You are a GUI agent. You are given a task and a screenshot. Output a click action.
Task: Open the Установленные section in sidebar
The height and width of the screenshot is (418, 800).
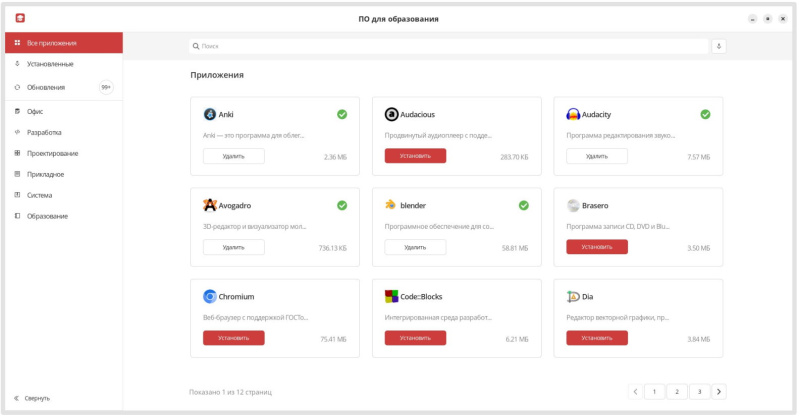point(50,64)
